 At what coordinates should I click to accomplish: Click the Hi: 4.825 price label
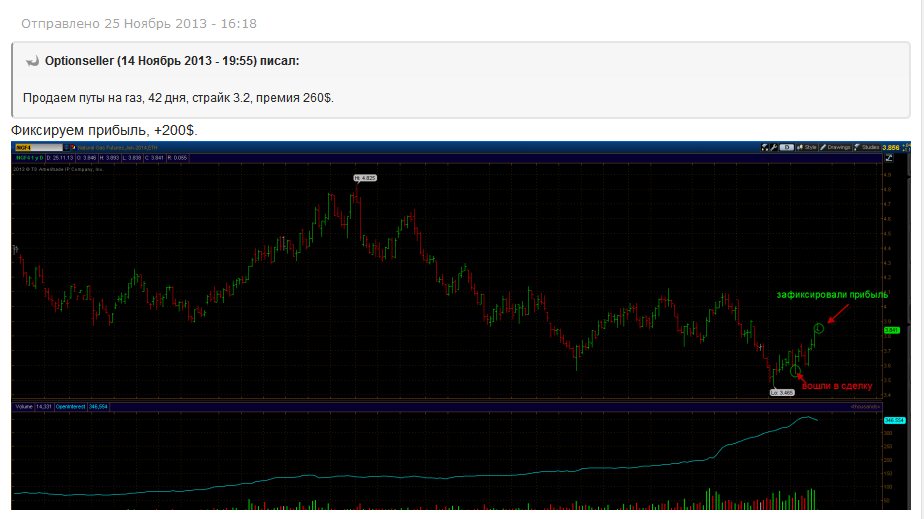coord(363,177)
